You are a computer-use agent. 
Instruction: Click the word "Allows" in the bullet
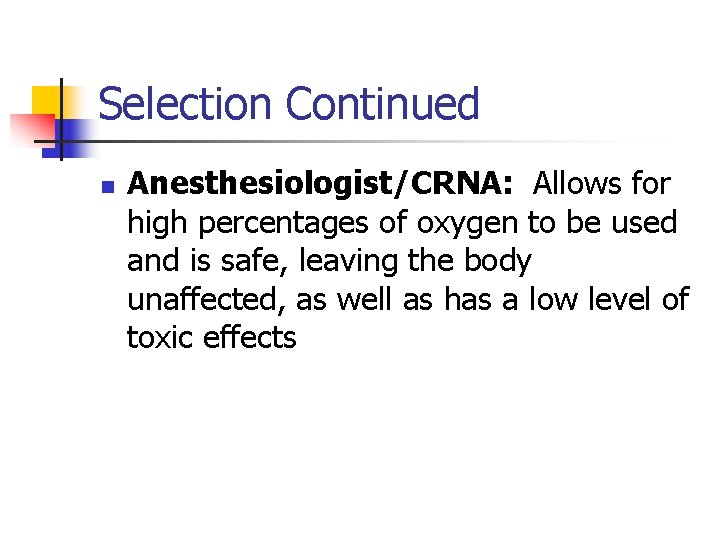point(576,184)
